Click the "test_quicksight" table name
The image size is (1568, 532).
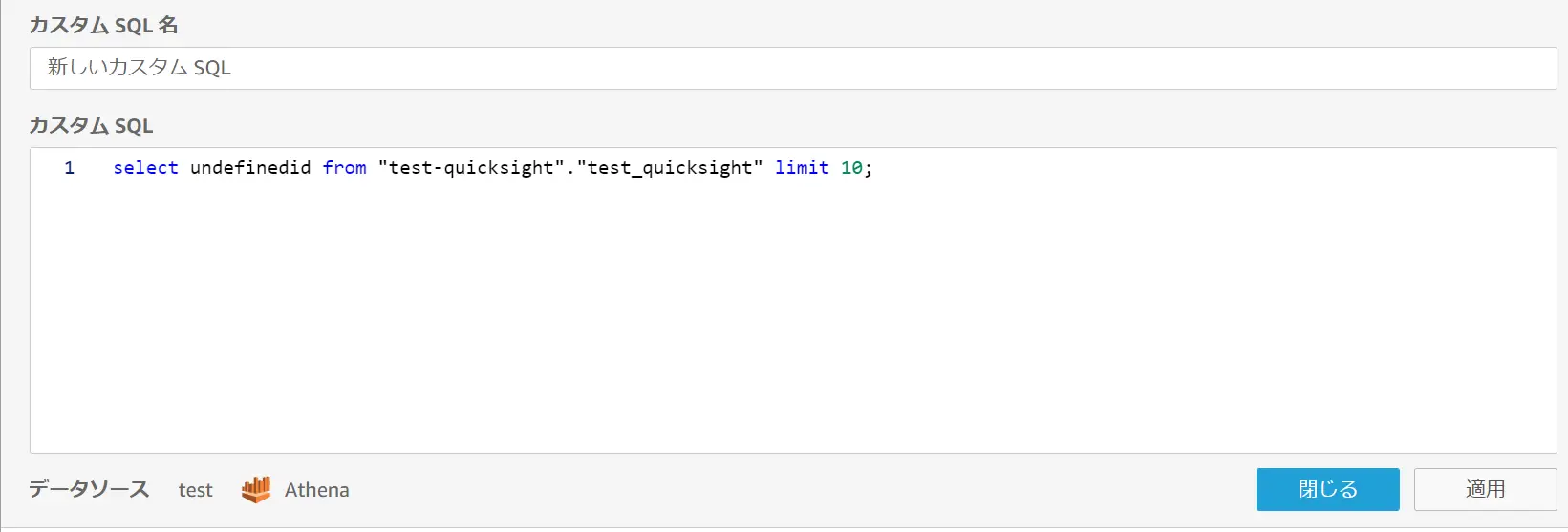[x=670, y=168]
